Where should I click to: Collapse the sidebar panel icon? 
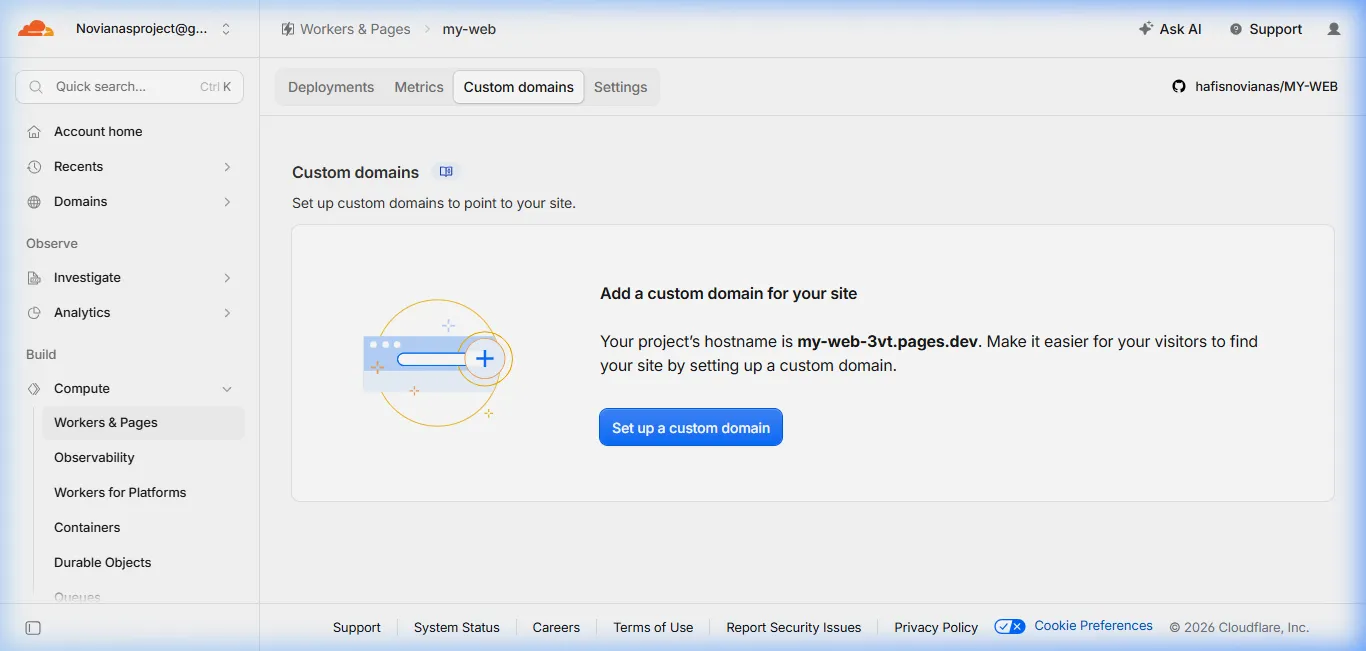(x=33, y=628)
